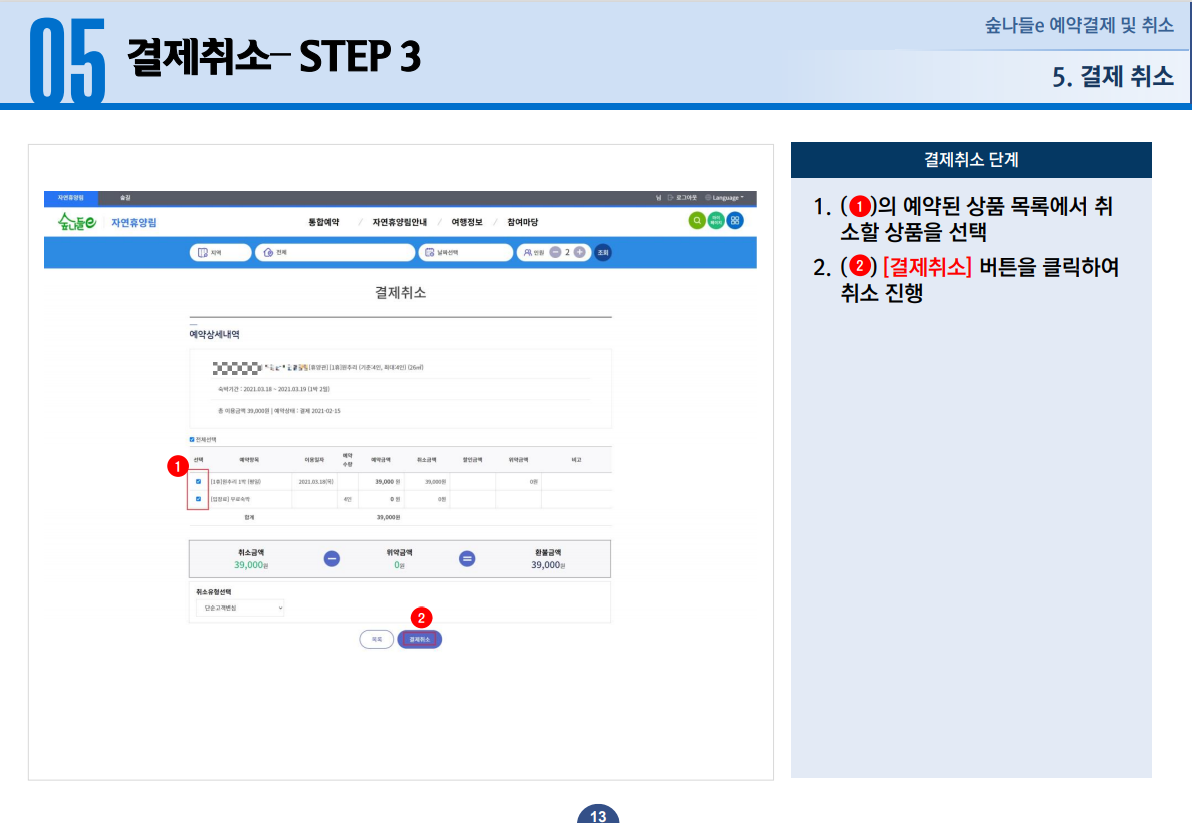
Task: Click the 4인 quantity cell
Action: 347,499
